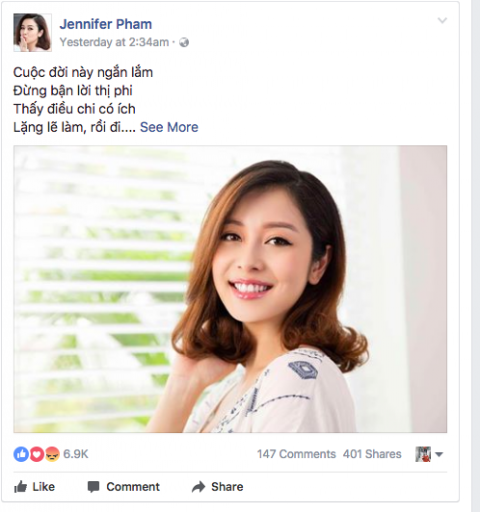This screenshot has height=512, width=480.
Task: Open the large post photo
Action: (x=230, y=289)
